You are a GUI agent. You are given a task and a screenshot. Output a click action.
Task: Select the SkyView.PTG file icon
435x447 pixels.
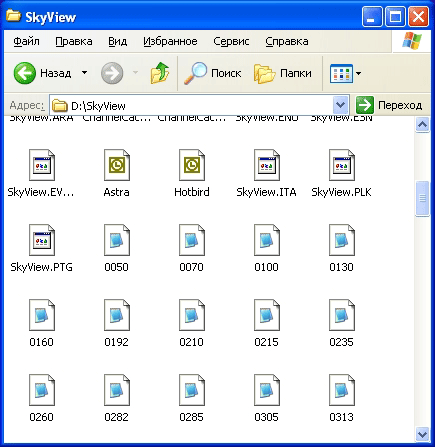point(42,240)
